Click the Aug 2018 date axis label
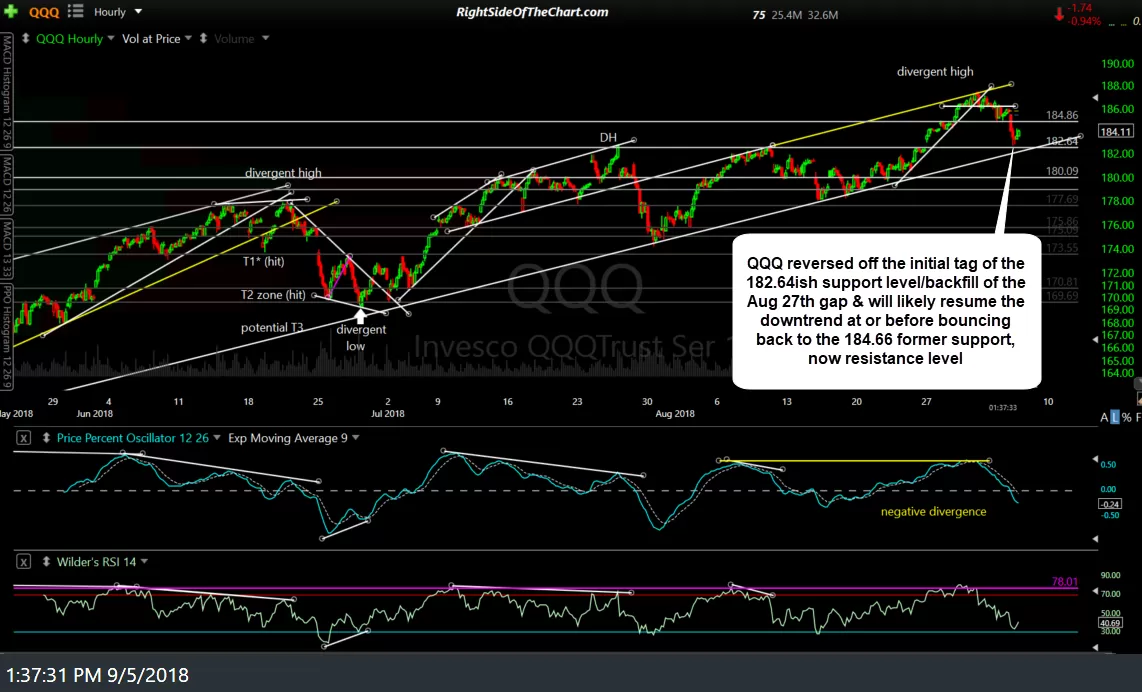The width and height of the screenshot is (1142, 692). click(675, 413)
